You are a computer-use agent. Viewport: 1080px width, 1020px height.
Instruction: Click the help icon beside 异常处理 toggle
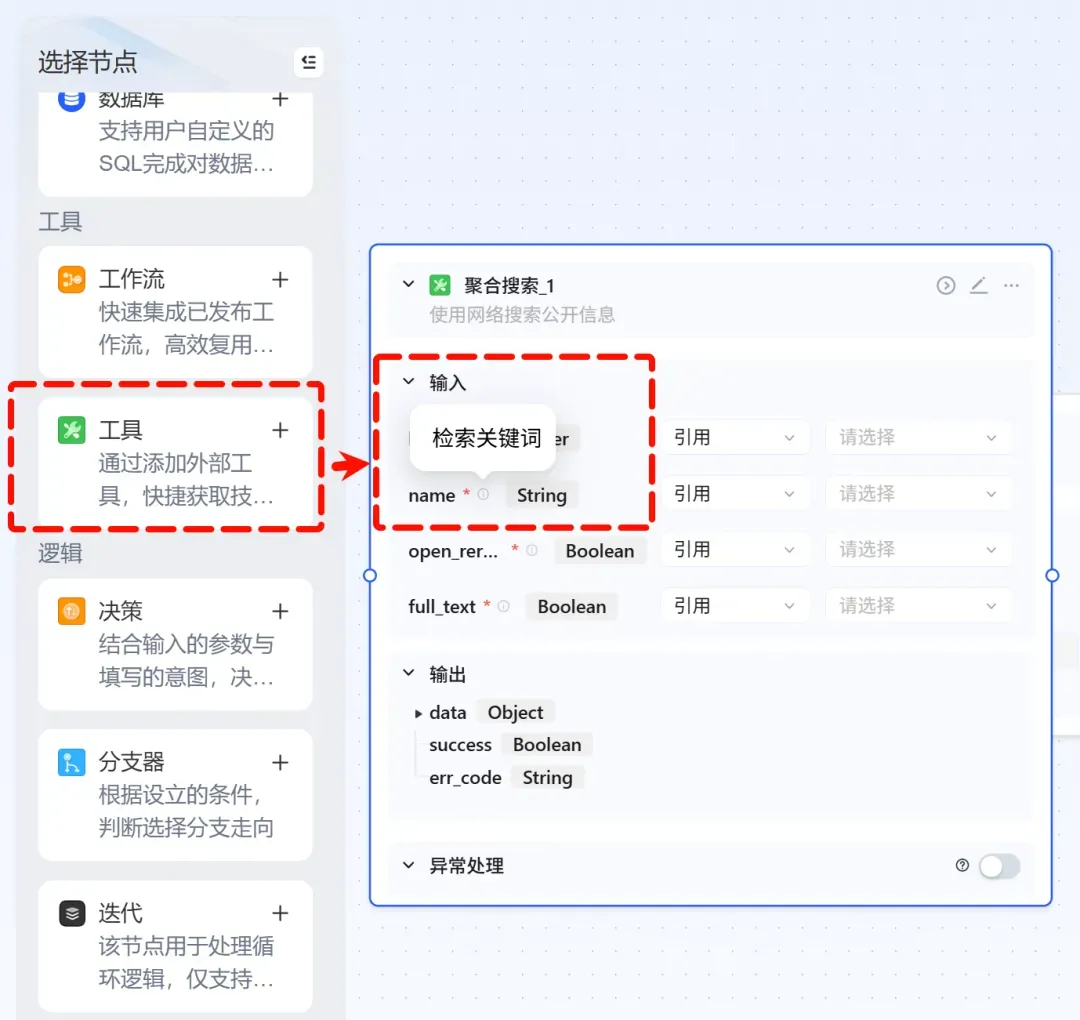pyautogui.click(x=962, y=865)
